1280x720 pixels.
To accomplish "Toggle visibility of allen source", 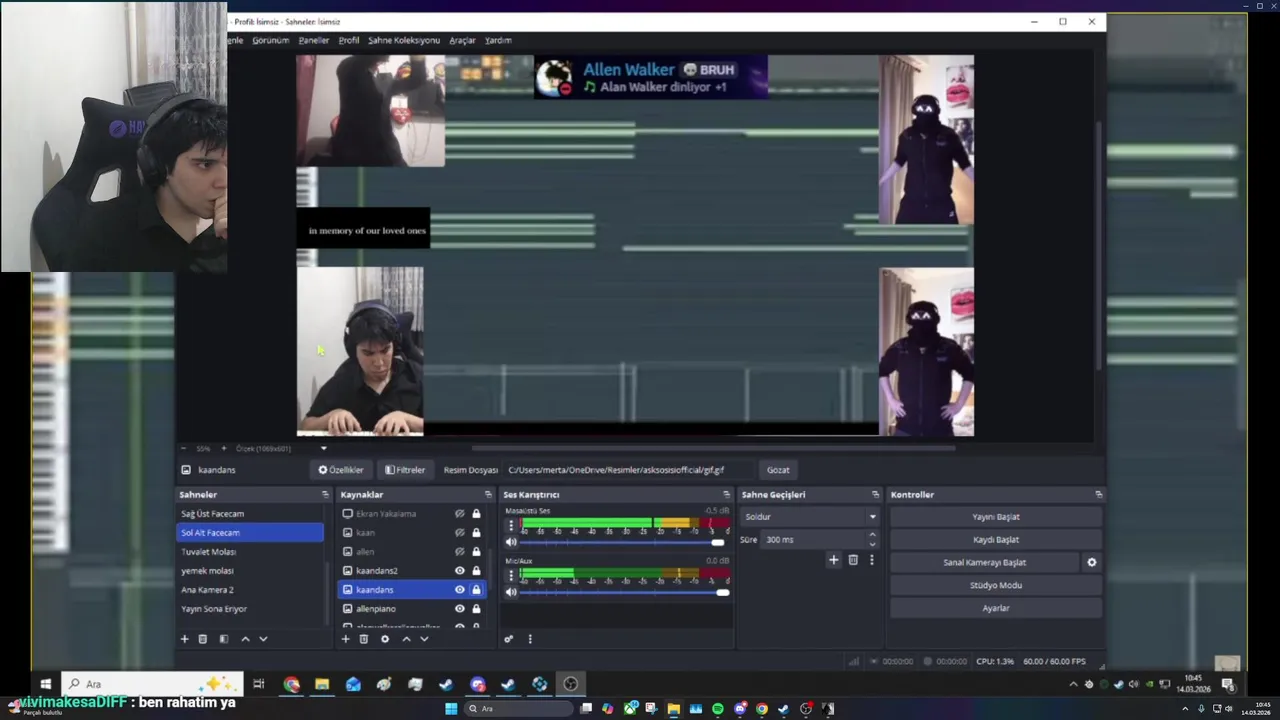I will (x=460, y=552).
